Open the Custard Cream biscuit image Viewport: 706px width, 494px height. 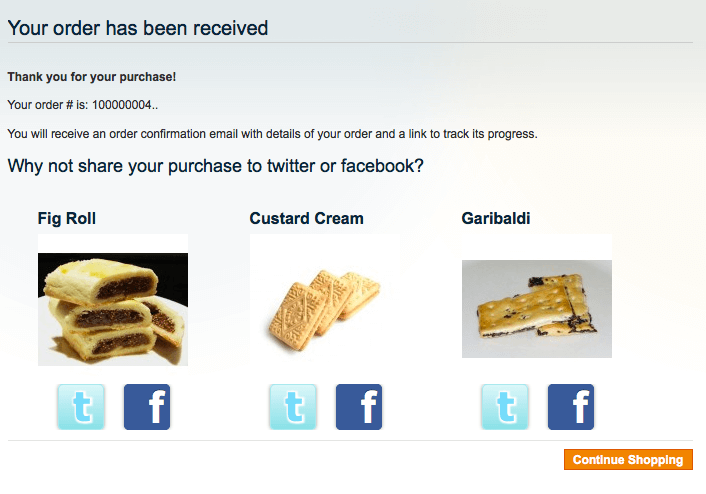point(325,299)
